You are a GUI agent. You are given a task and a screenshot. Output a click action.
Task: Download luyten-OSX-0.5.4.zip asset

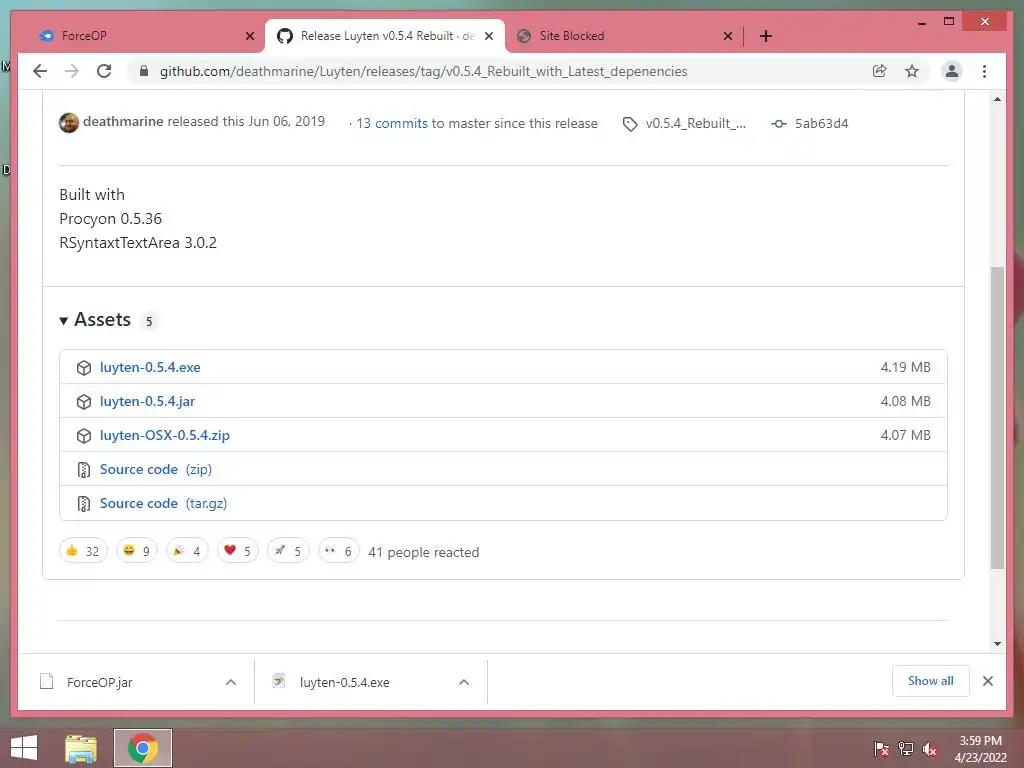[x=165, y=435]
